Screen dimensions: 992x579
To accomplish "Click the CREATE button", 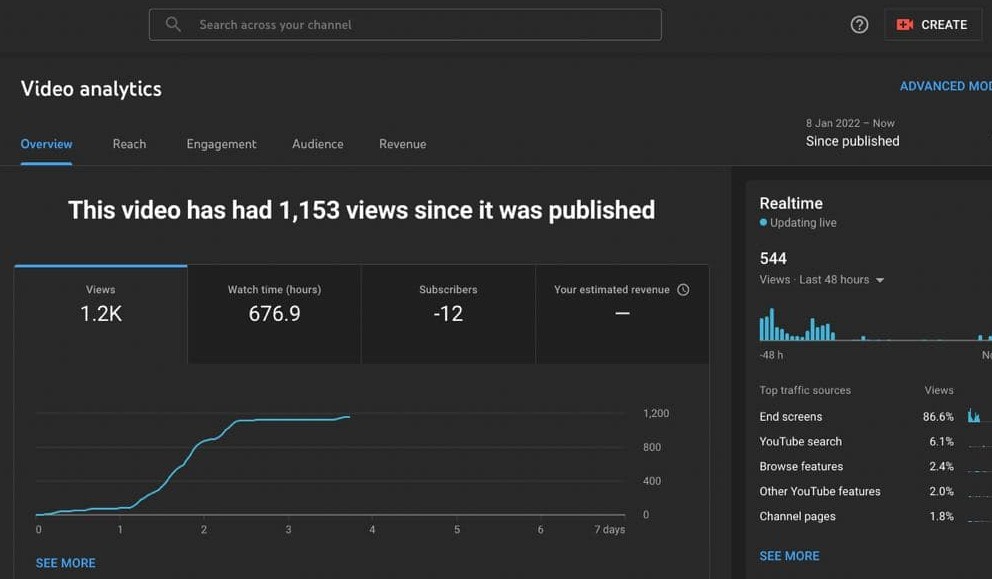I will coord(933,25).
